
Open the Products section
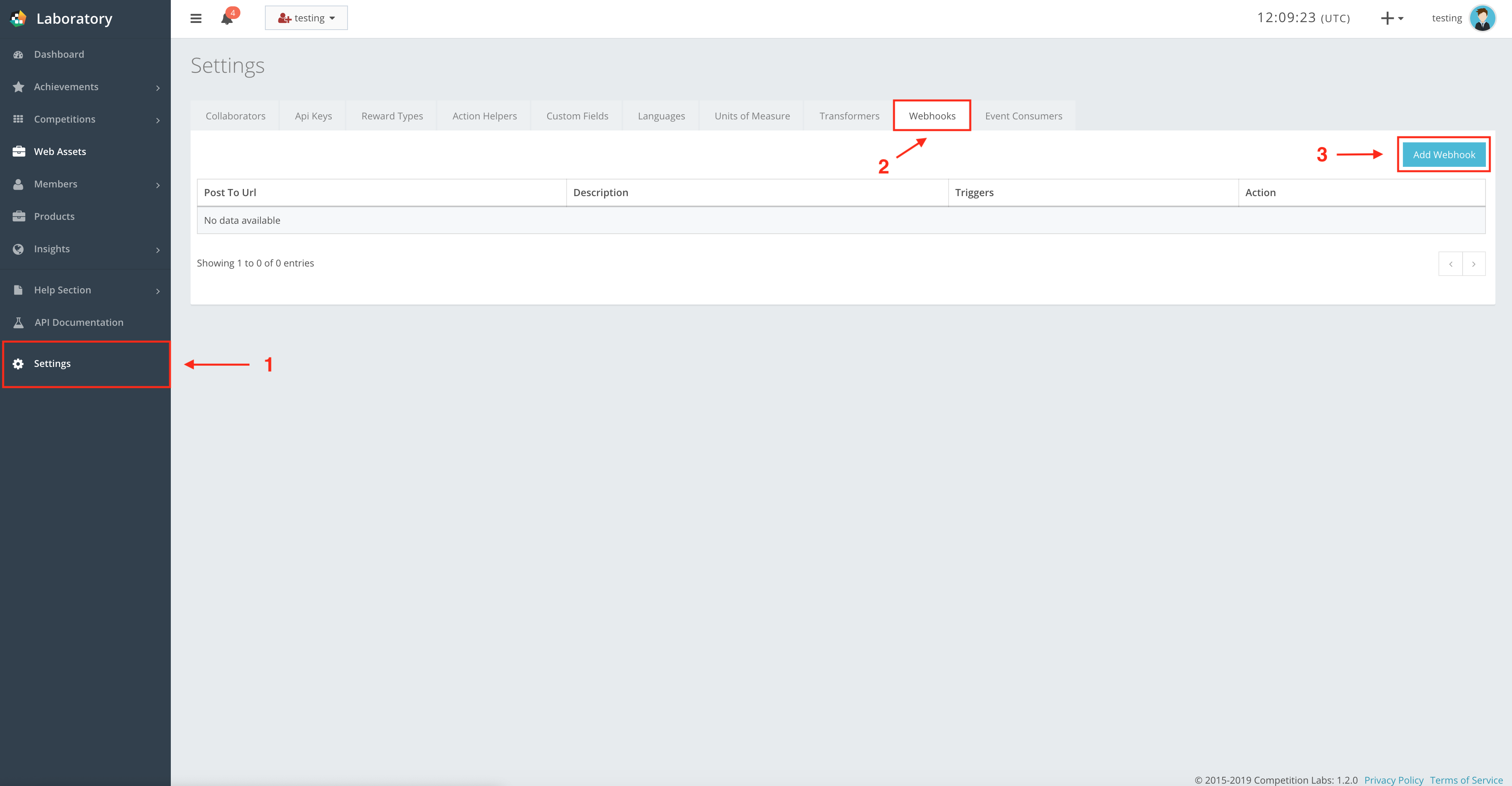(x=54, y=216)
